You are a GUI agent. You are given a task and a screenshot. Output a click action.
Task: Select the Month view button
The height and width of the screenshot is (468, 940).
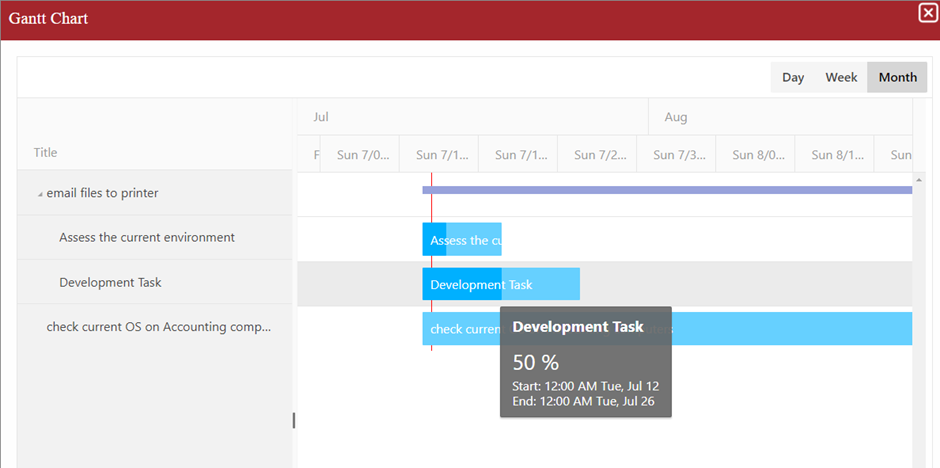[897, 77]
